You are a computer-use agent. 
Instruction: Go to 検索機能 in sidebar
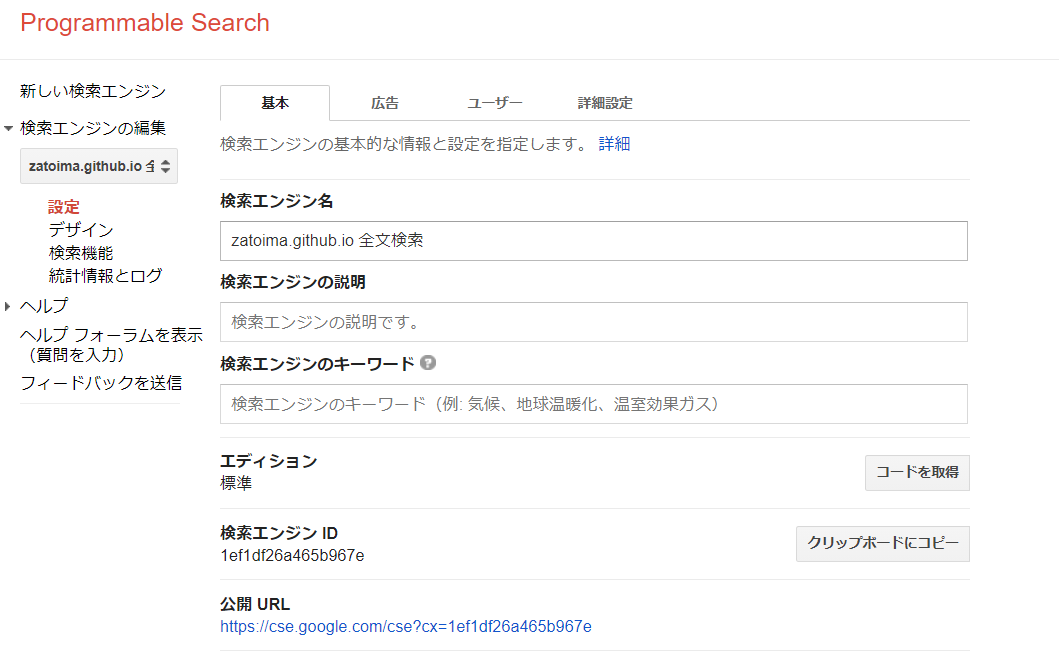click(81, 253)
